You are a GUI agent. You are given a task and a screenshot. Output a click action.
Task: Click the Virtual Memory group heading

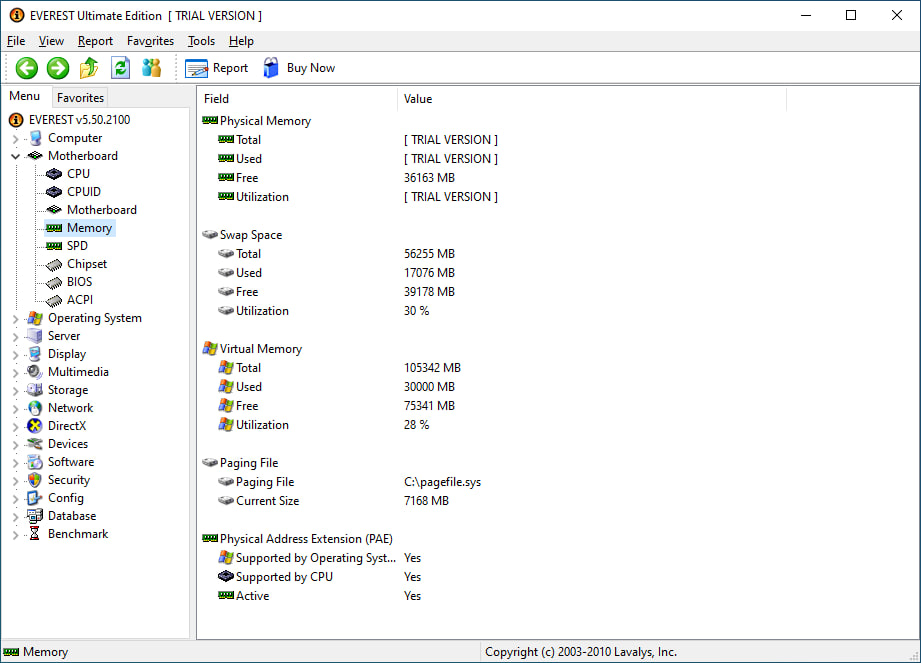[x=261, y=349]
